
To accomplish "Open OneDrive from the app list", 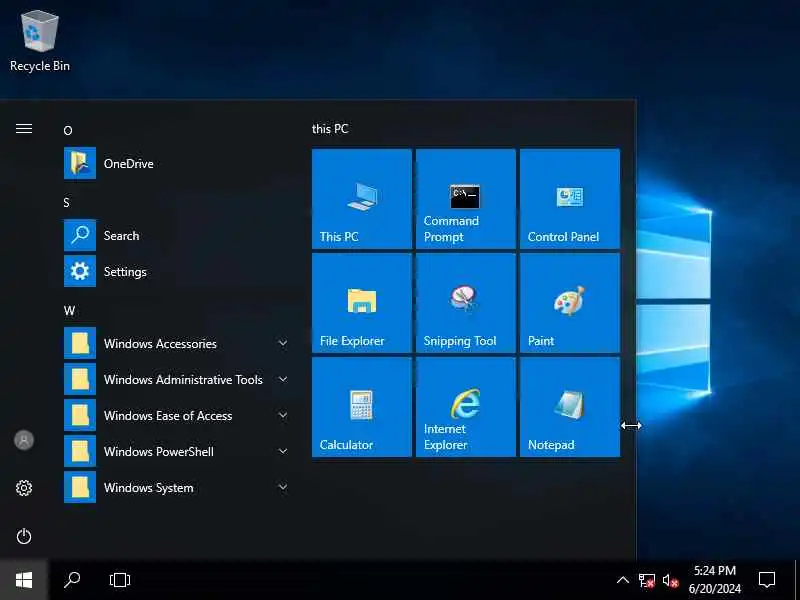I will [x=176, y=163].
